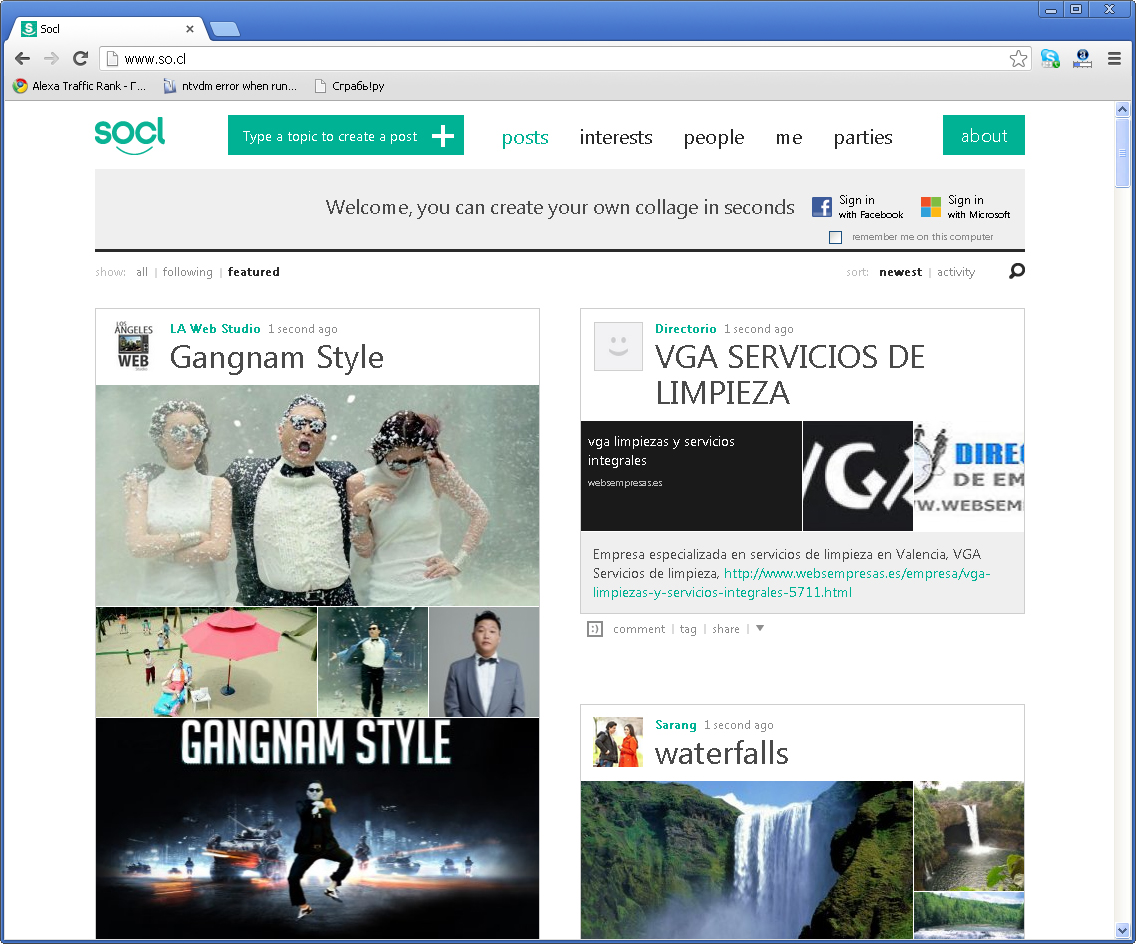
Task: Go to the posts section
Action: 525,137
